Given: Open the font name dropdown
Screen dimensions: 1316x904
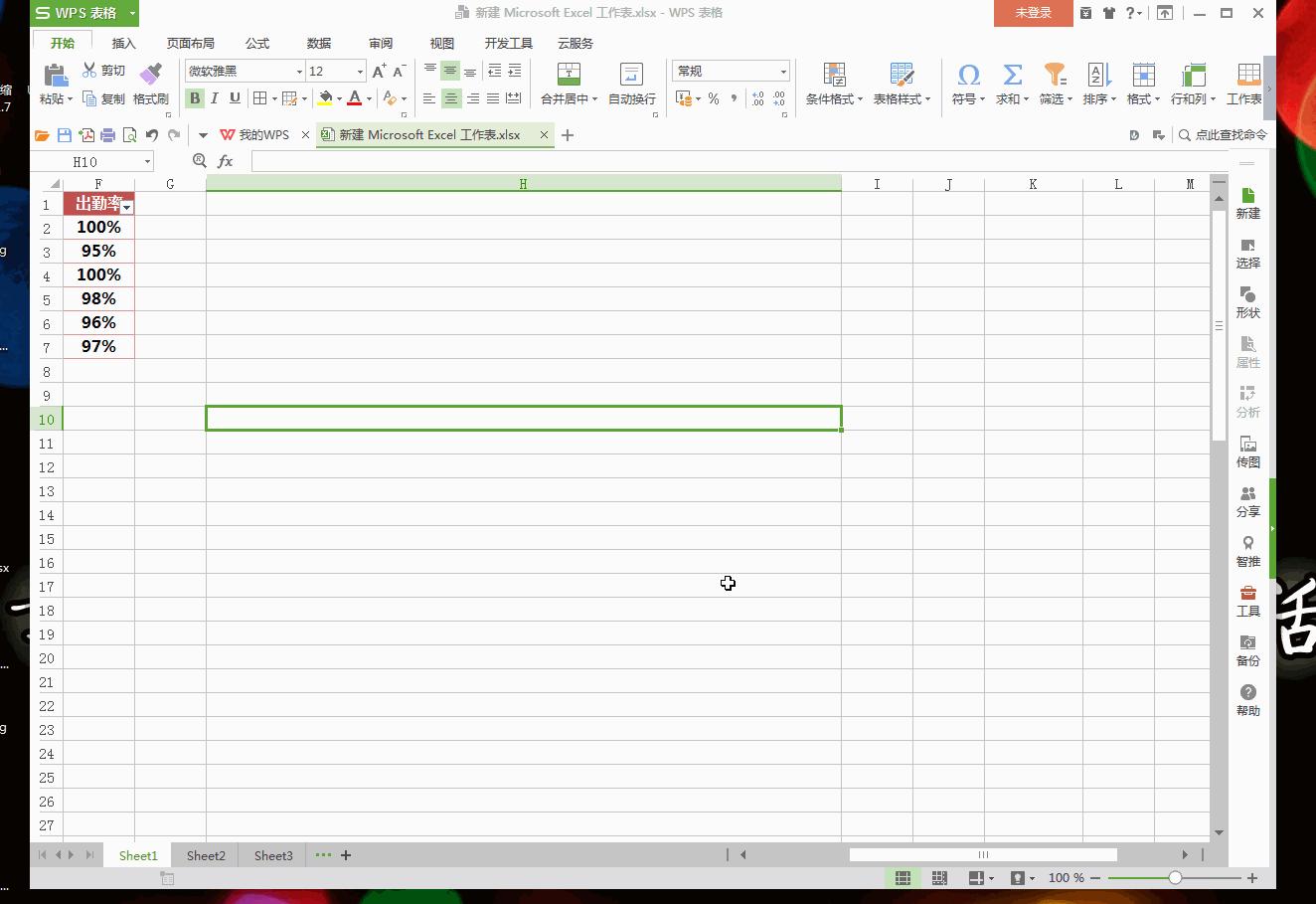Looking at the screenshot, I should 299,72.
